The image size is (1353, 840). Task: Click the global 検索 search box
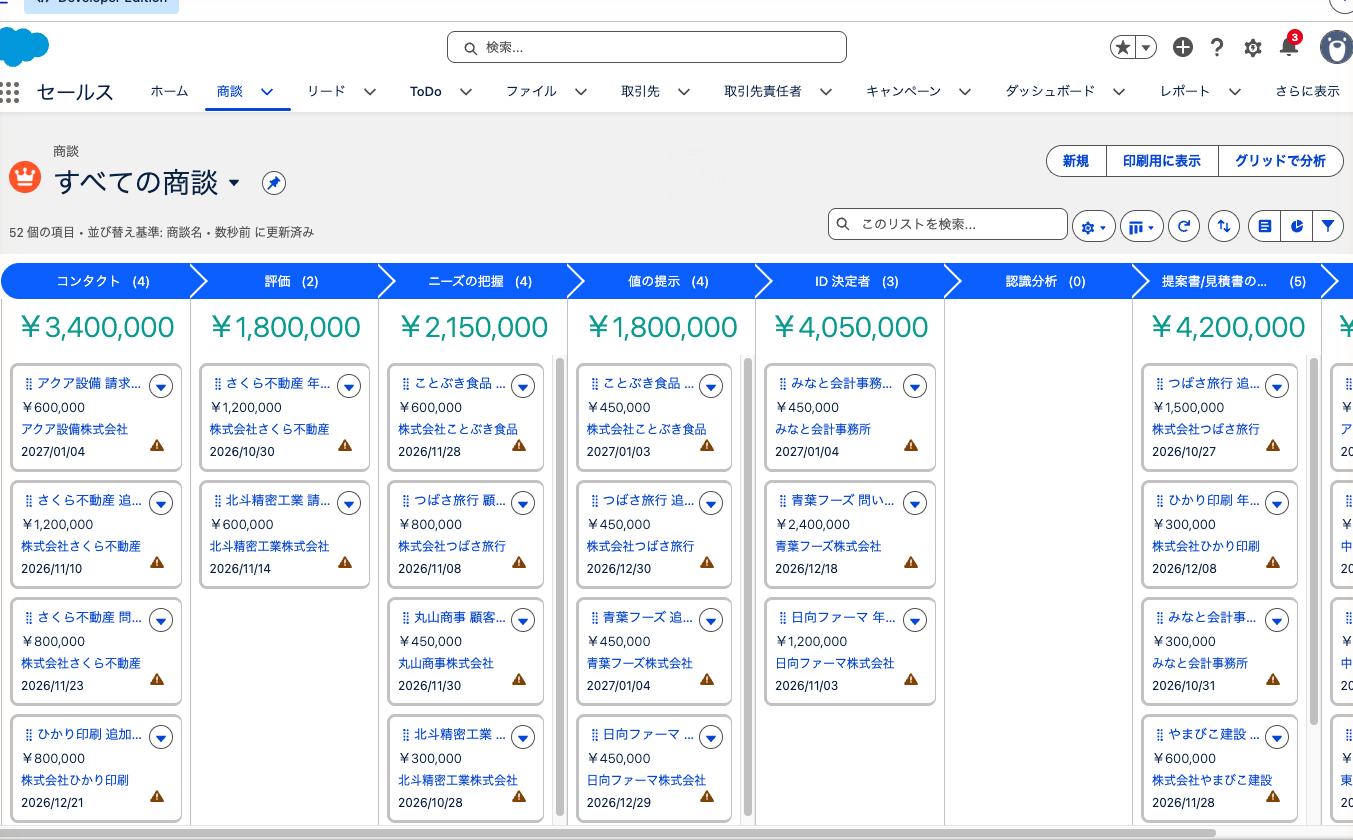646,47
